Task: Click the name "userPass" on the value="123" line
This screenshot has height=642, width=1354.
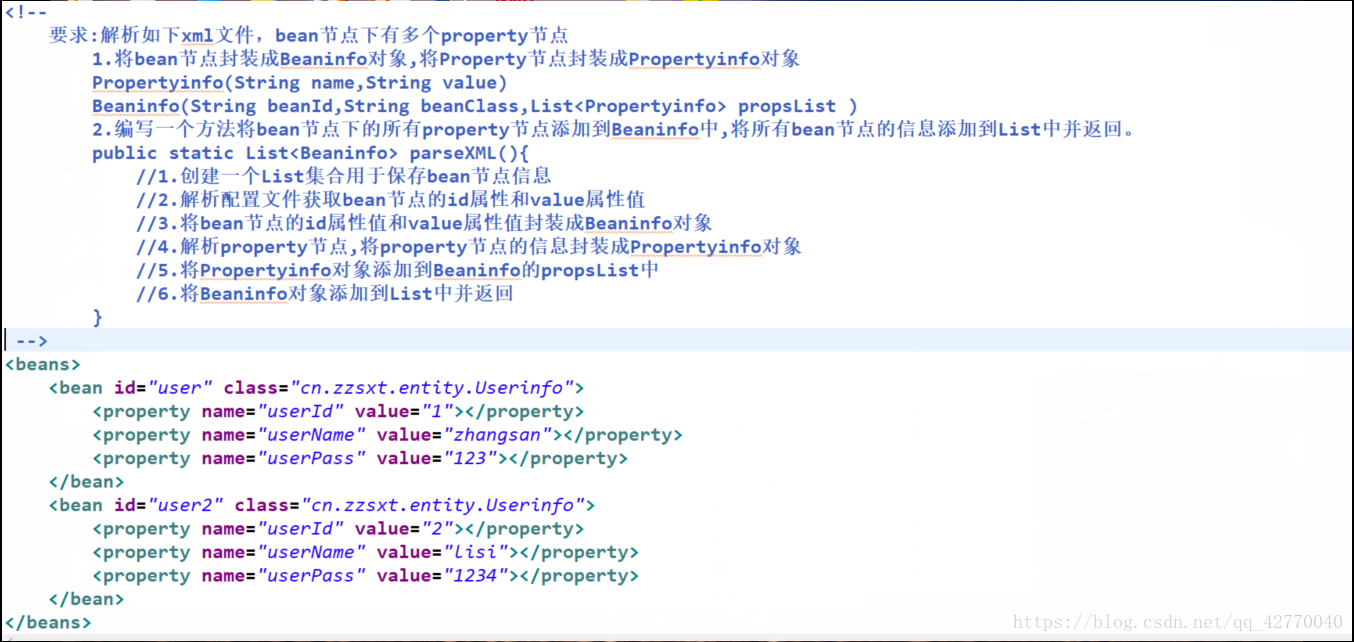Action: pos(312,458)
